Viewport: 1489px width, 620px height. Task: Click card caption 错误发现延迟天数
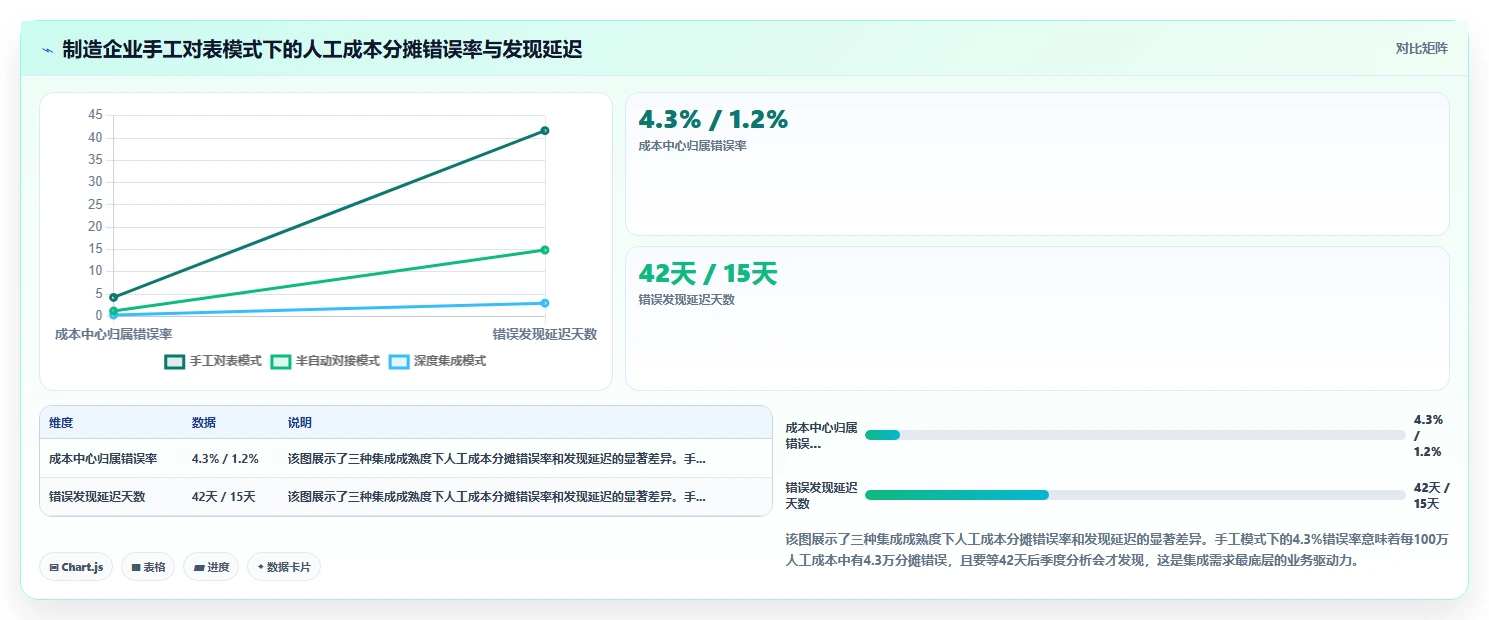(686, 300)
